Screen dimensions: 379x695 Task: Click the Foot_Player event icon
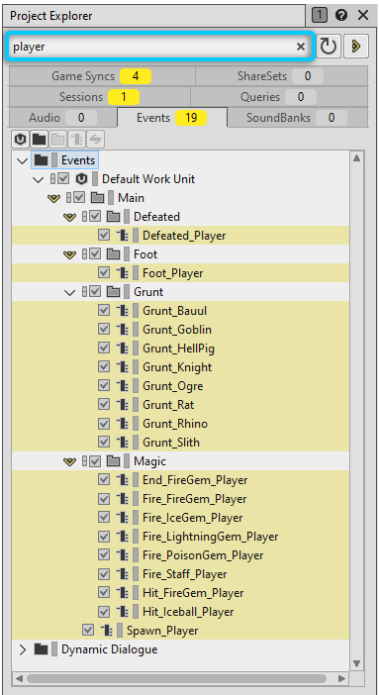tap(122, 273)
